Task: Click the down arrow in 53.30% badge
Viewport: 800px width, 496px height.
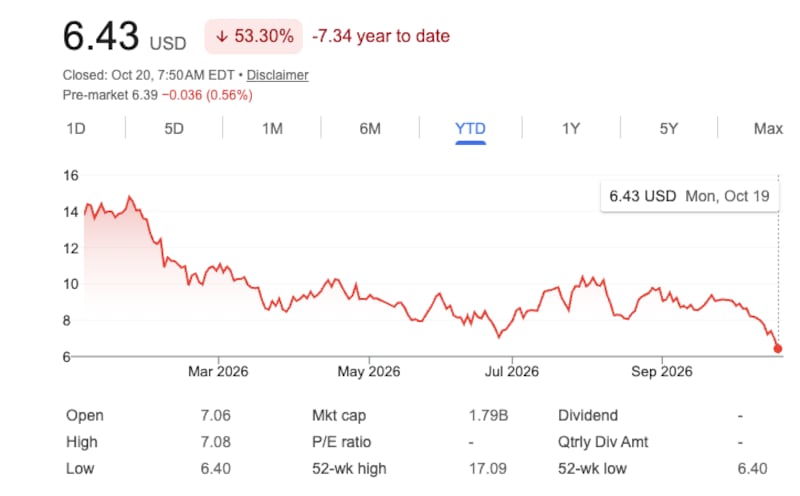Action: [221, 36]
